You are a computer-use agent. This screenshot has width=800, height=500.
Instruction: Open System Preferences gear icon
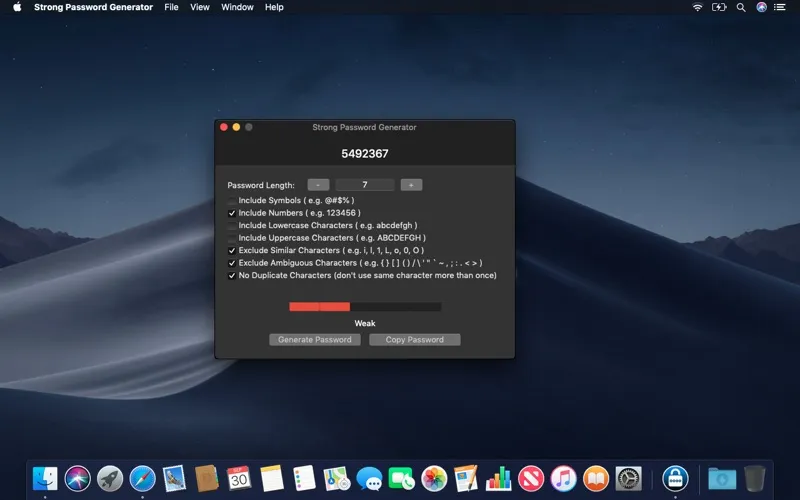pyautogui.click(x=628, y=478)
